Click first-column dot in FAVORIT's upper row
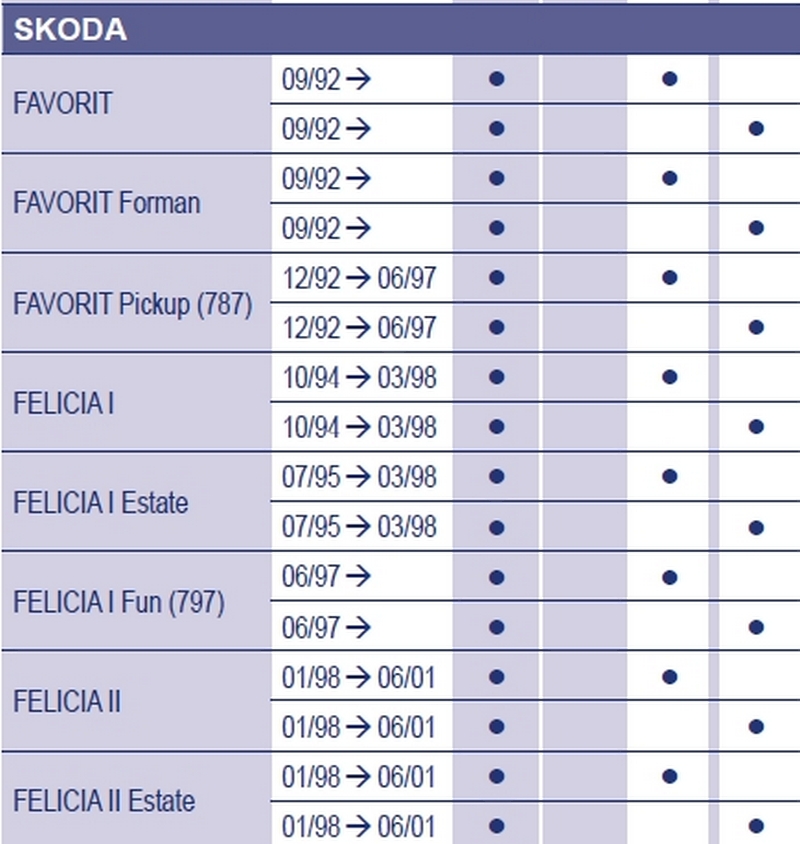800x844 pixels. (x=496, y=79)
